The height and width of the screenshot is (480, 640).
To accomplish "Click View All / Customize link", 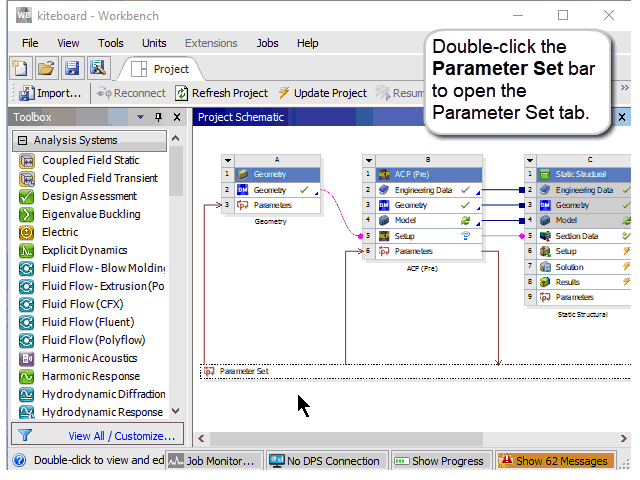I will [x=122, y=436].
